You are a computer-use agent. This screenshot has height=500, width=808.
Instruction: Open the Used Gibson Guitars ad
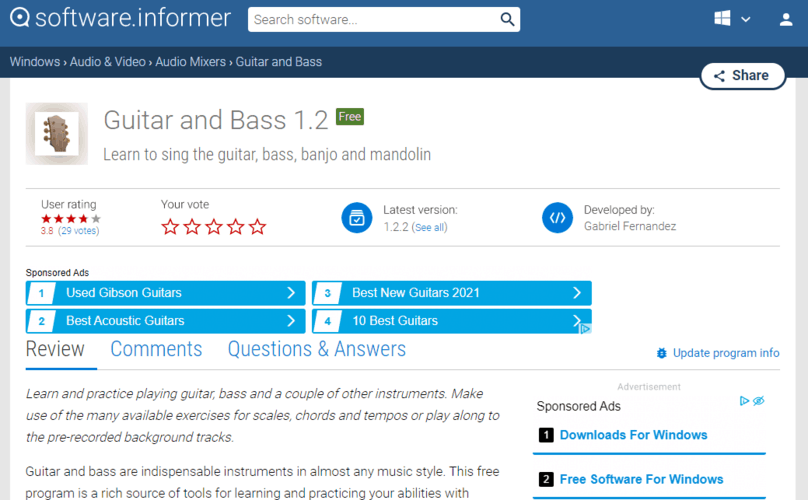tap(165, 293)
